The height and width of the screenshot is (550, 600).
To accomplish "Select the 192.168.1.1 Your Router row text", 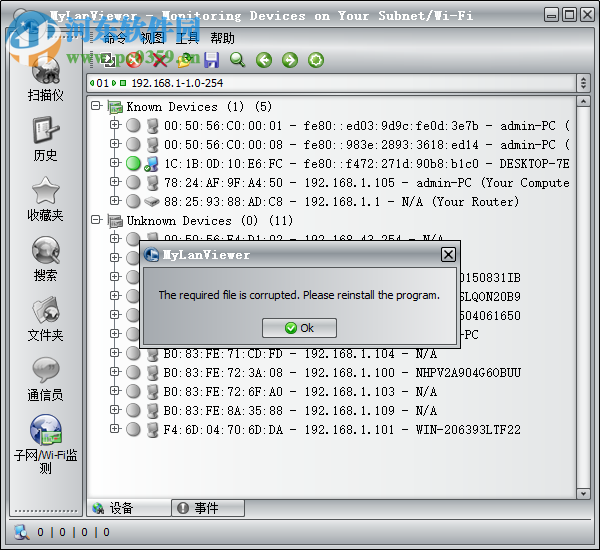I will pyautogui.click(x=341, y=202).
